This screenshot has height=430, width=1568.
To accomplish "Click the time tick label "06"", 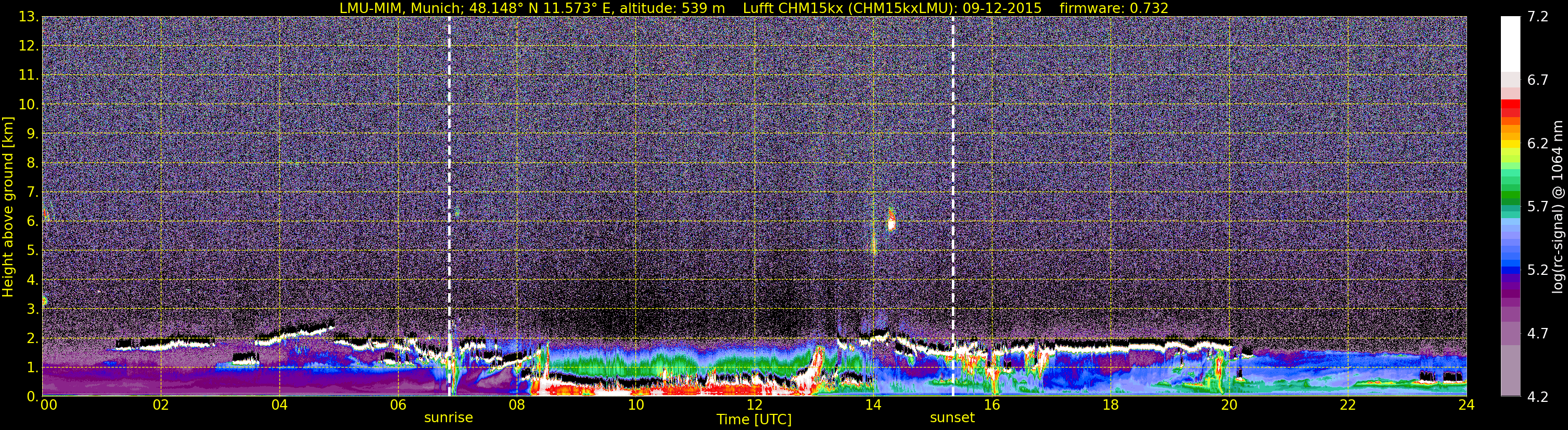I will 398,405.
